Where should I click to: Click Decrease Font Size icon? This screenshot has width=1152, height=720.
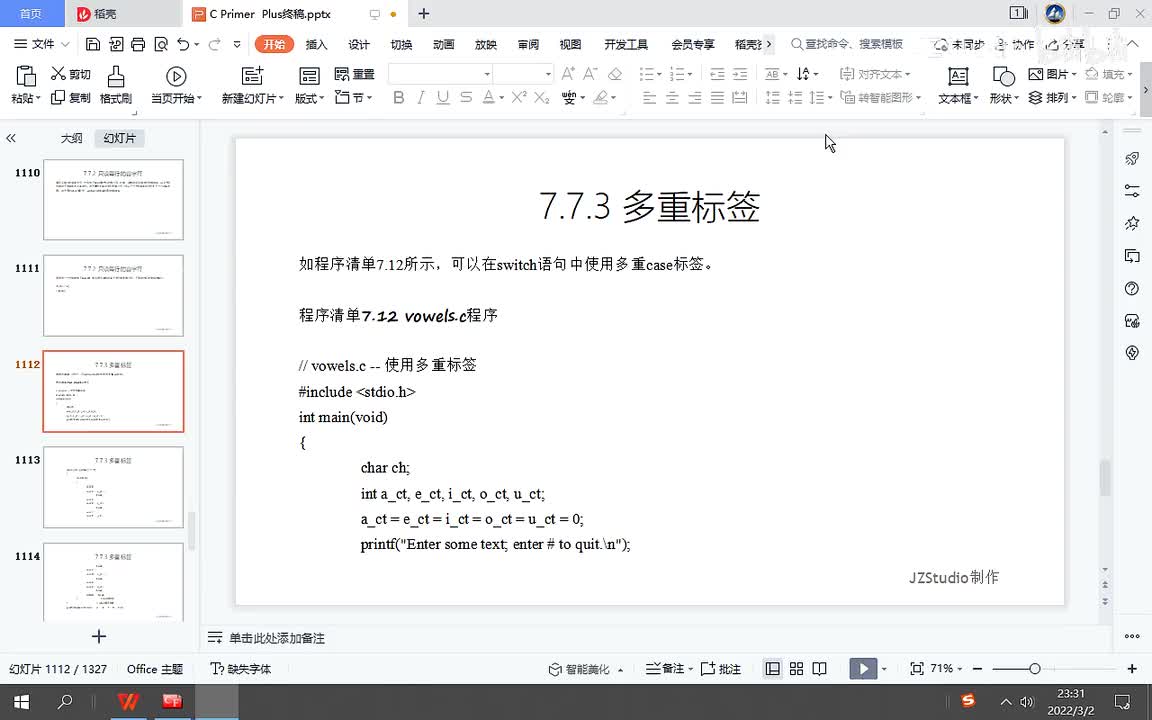(590, 73)
